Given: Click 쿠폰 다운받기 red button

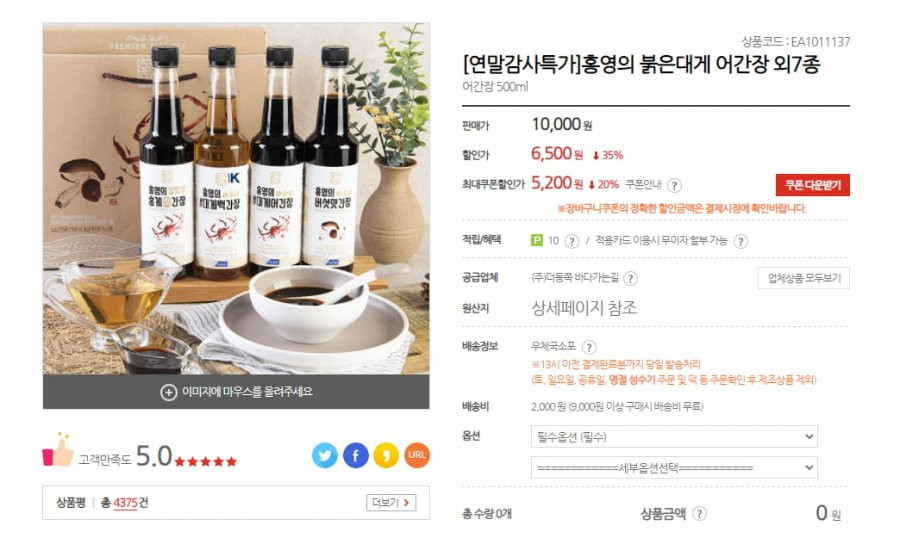Looking at the screenshot, I should coord(812,185).
